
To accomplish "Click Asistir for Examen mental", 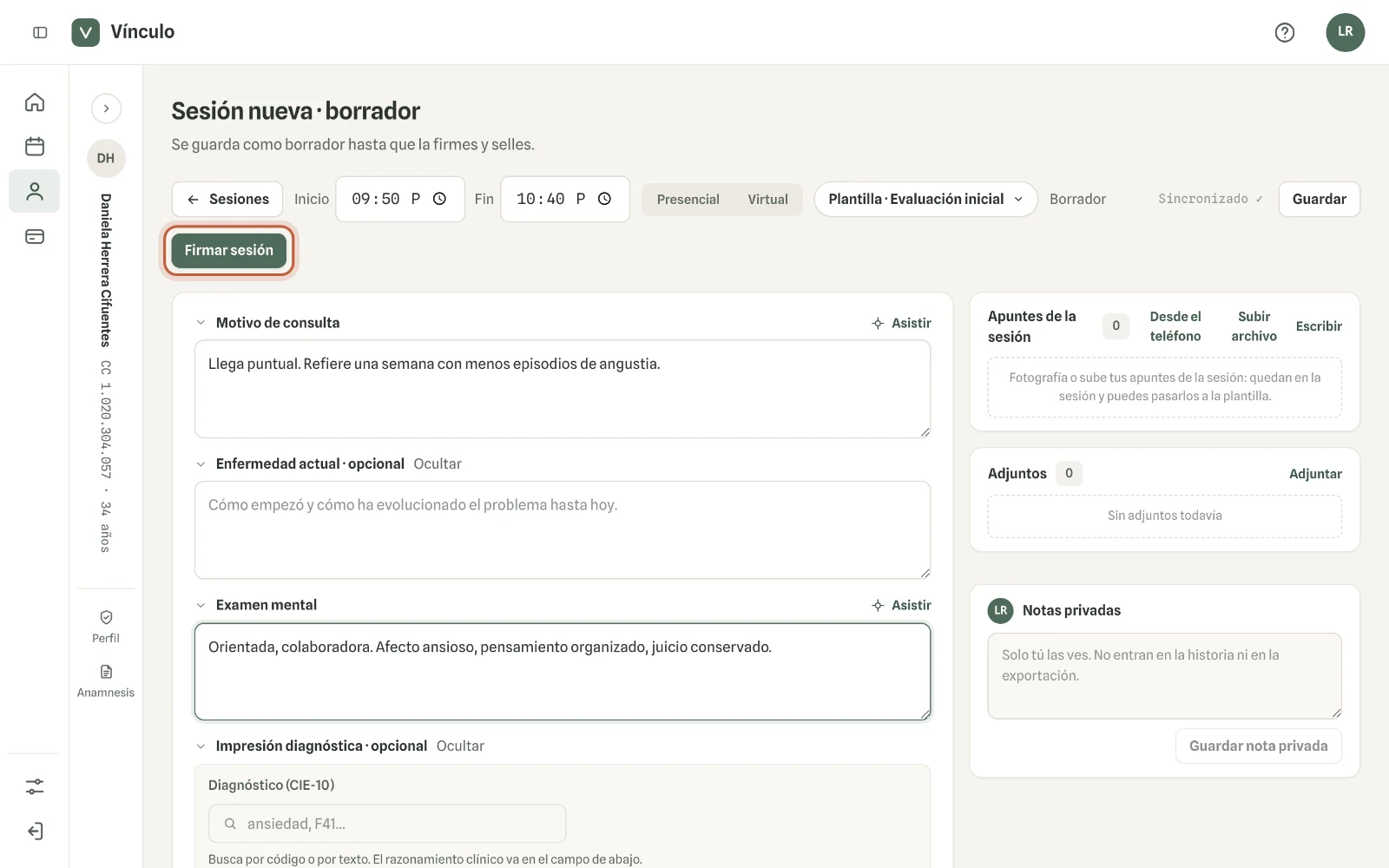I will tap(901, 605).
